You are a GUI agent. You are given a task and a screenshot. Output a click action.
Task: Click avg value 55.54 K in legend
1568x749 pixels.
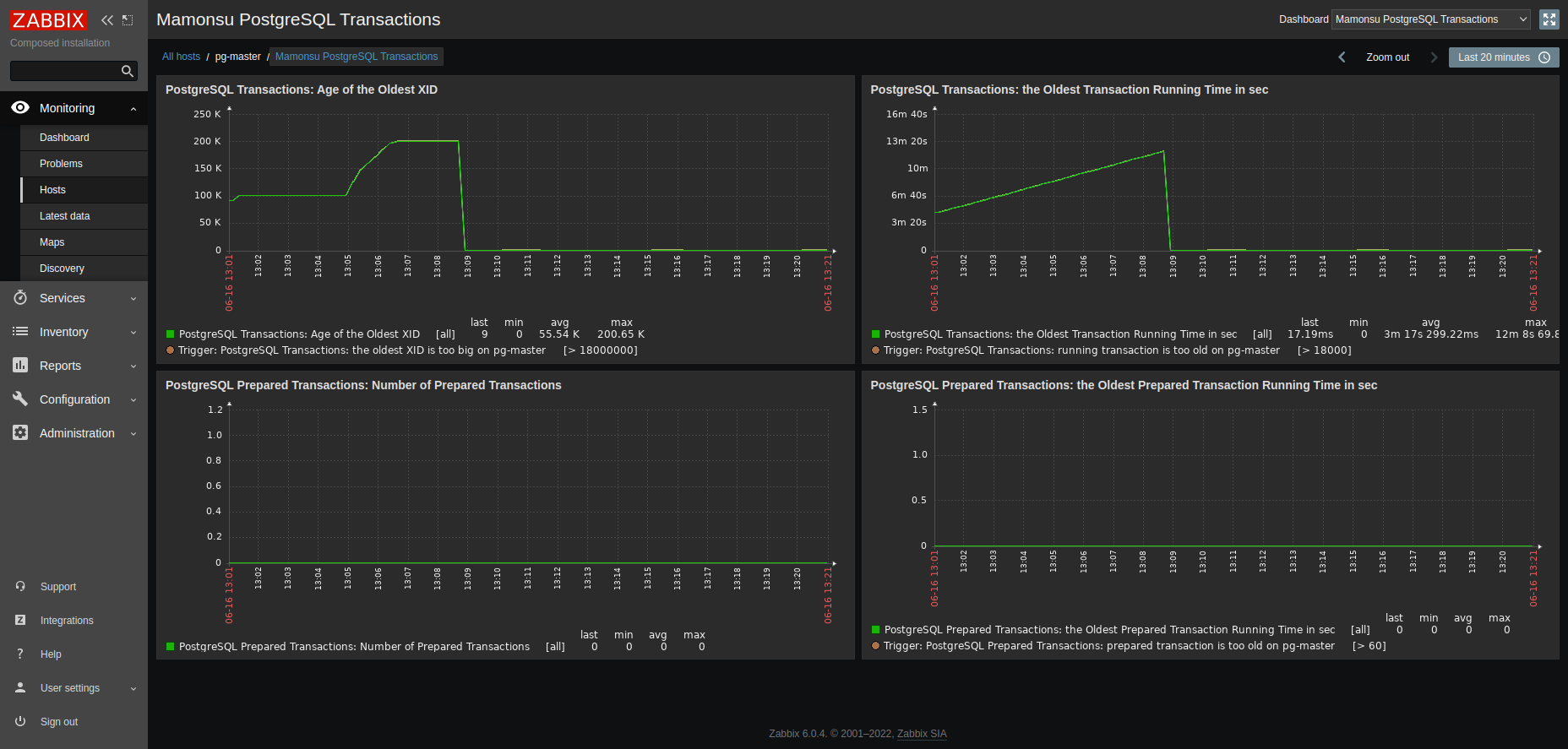click(559, 334)
